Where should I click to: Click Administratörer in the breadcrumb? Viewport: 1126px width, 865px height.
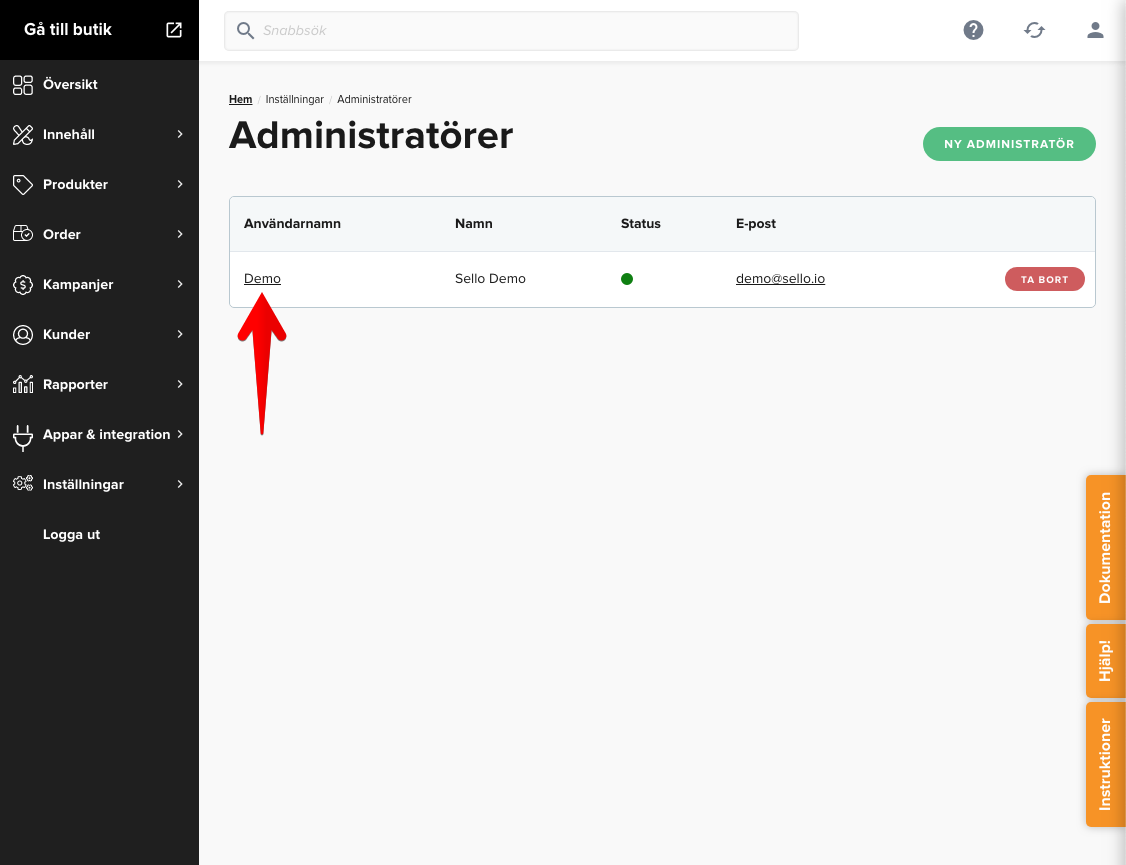[x=374, y=99]
